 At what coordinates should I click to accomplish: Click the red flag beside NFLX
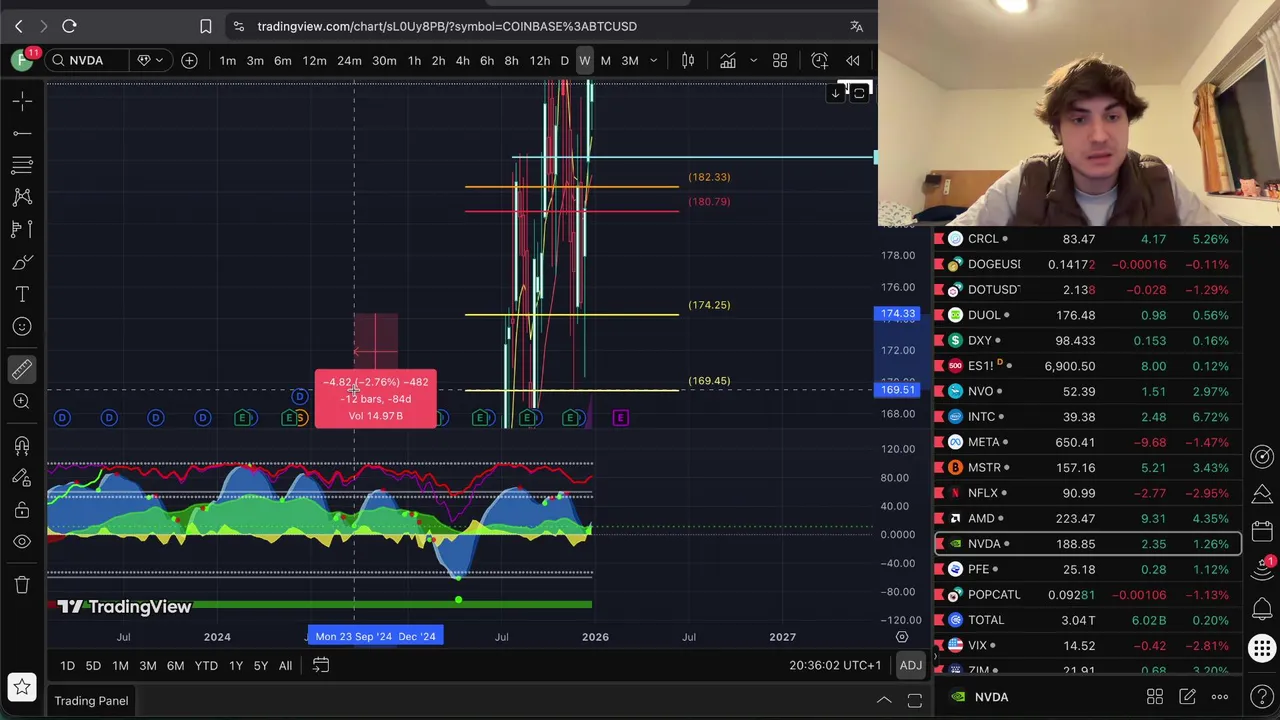[939, 493]
